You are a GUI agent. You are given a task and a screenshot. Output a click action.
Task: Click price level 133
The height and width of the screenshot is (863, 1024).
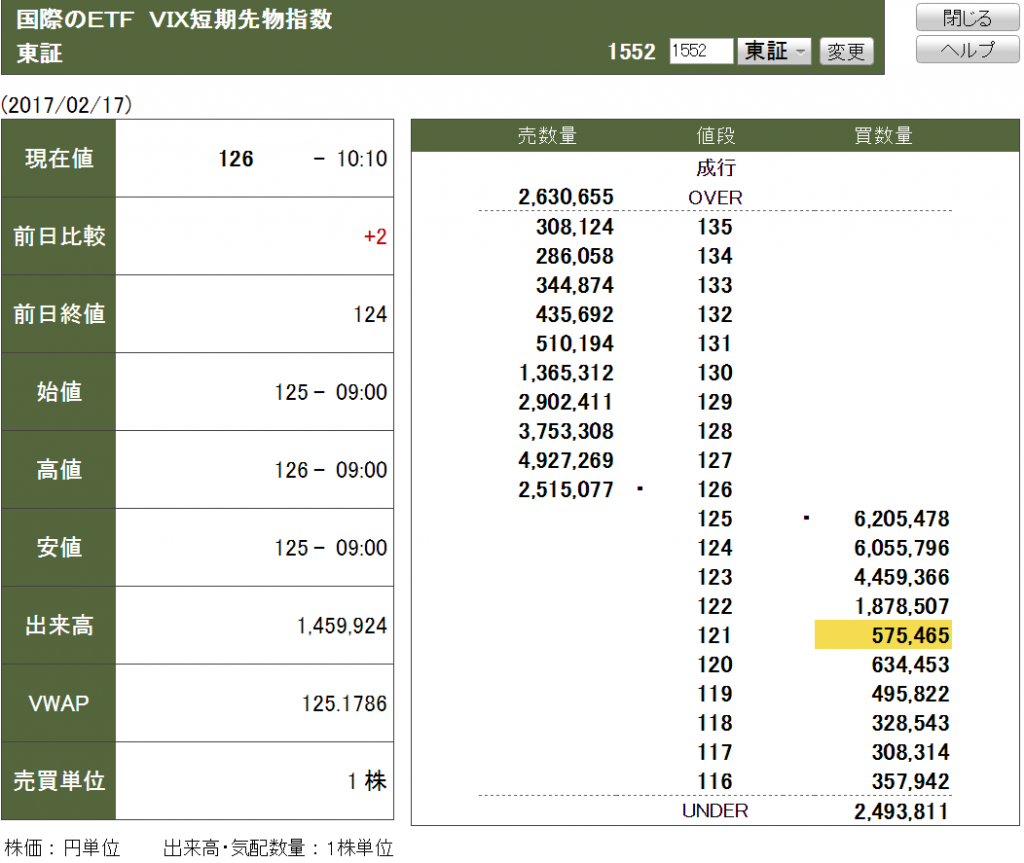[x=715, y=285]
